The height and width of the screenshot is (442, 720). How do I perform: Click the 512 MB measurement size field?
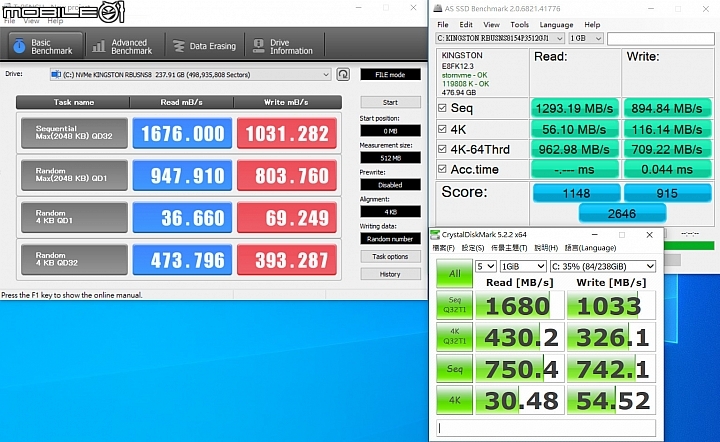pyautogui.click(x=390, y=158)
